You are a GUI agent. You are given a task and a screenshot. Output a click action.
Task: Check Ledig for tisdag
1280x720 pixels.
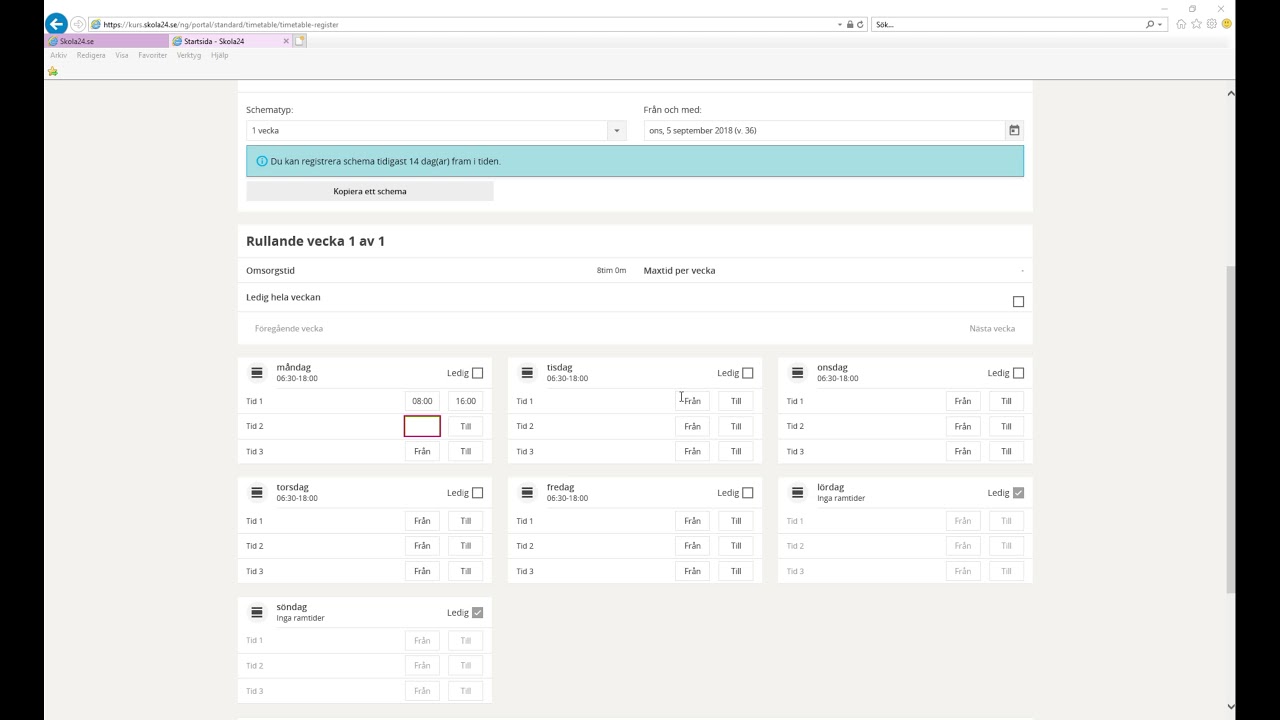pyautogui.click(x=747, y=373)
